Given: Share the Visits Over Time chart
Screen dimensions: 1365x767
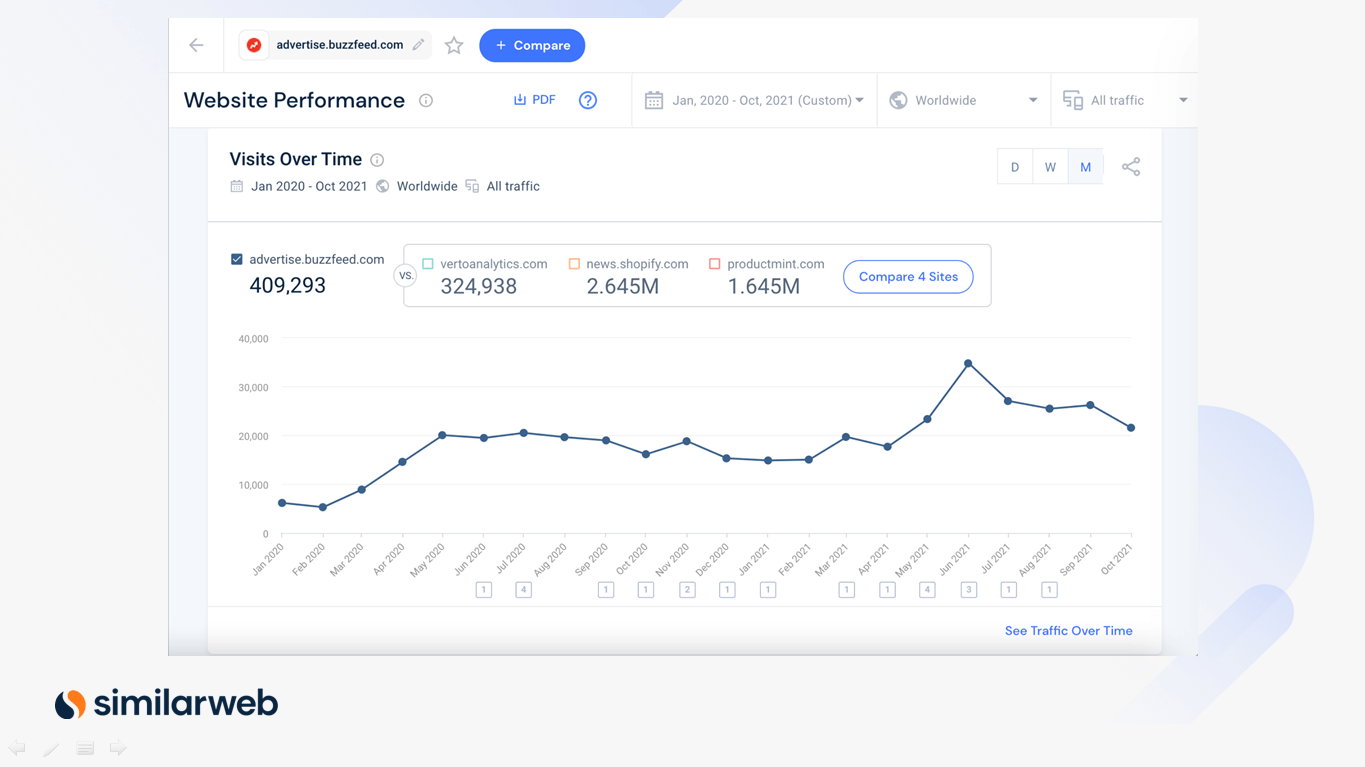Looking at the screenshot, I should pyautogui.click(x=1130, y=167).
